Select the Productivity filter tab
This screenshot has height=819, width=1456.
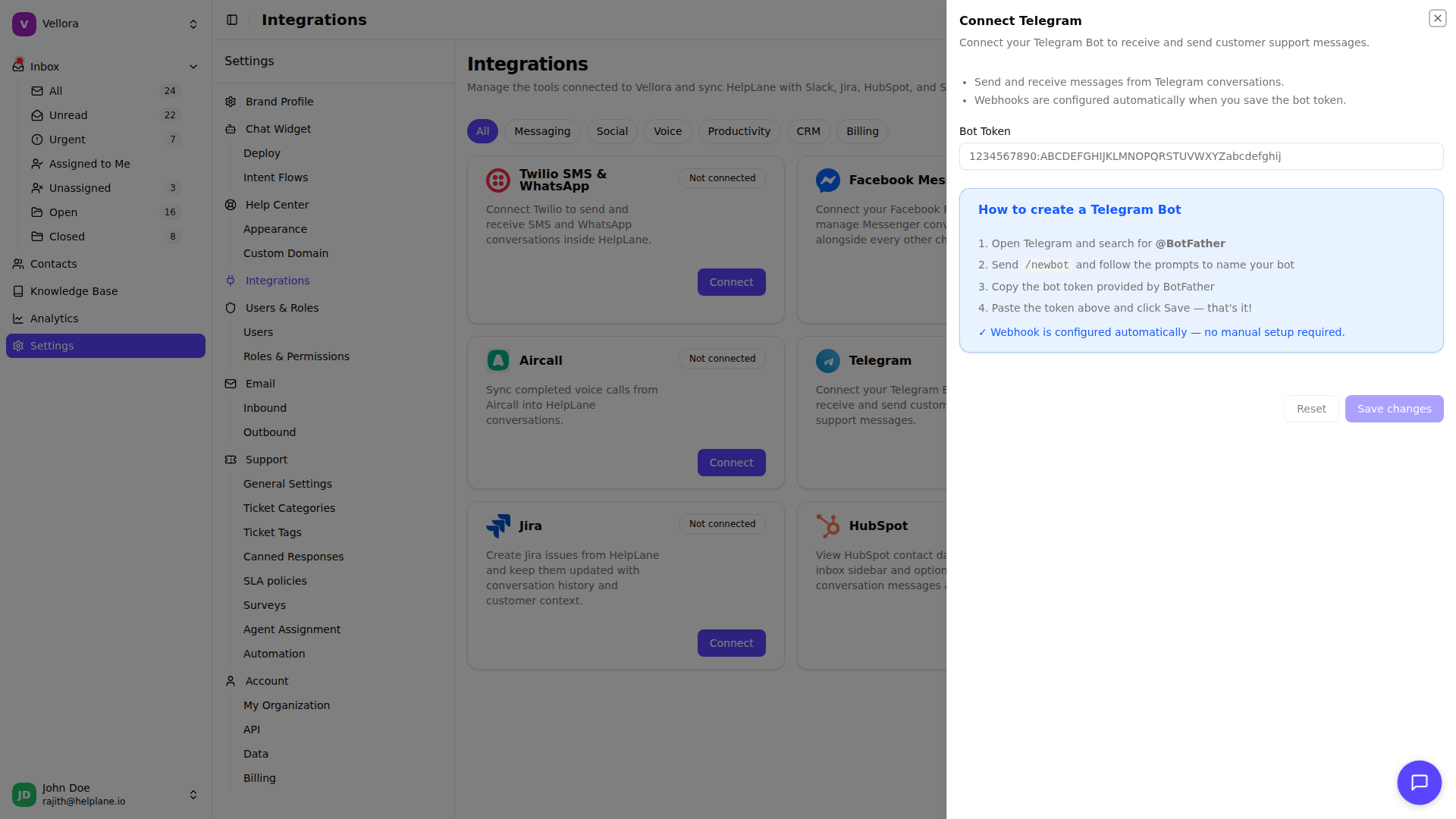point(739,131)
